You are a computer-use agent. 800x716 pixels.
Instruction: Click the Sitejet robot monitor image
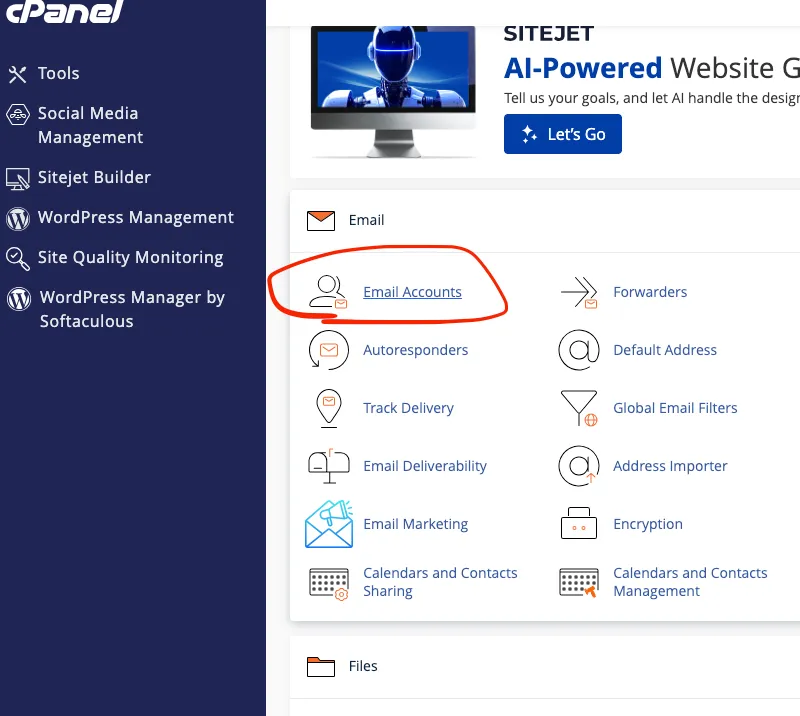point(393,92)
